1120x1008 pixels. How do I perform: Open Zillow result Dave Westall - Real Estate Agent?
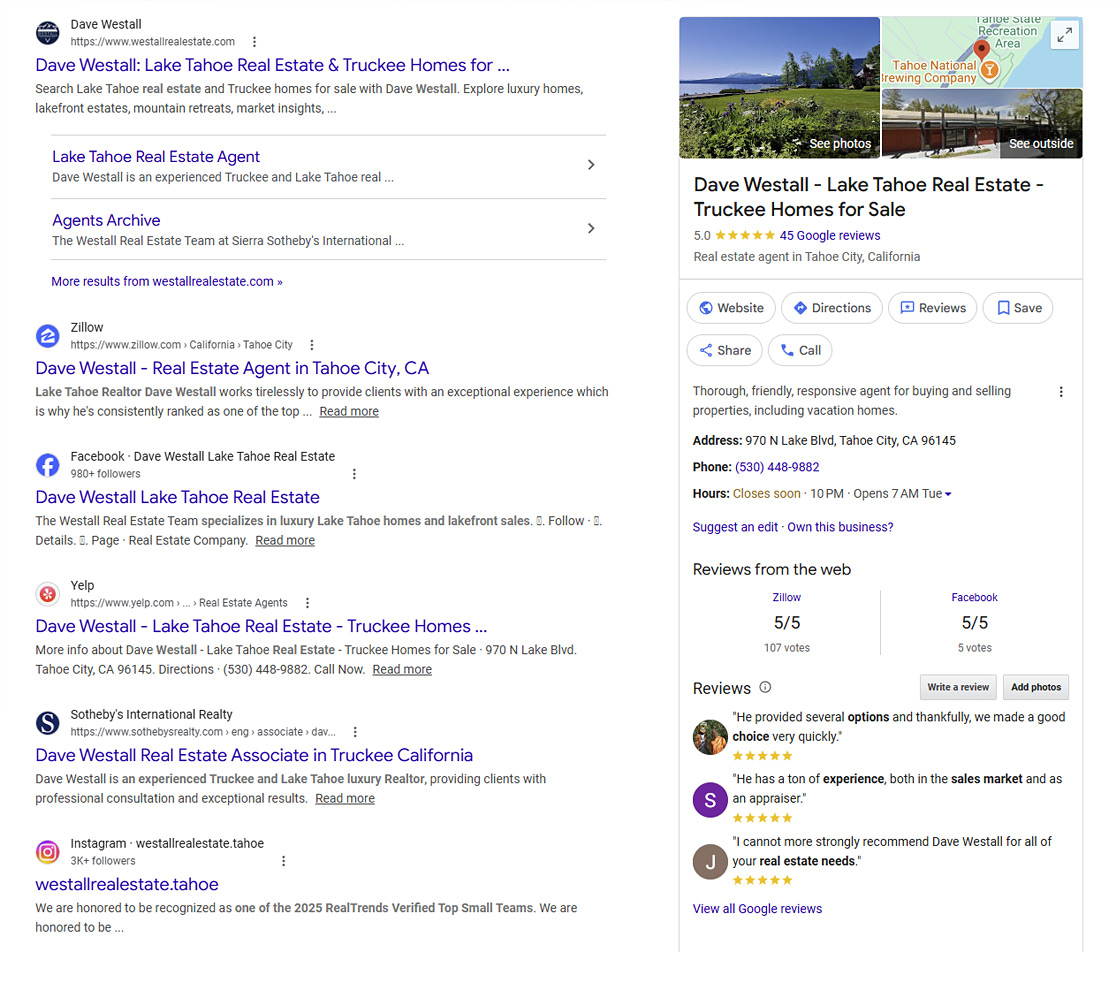point(232,368)
